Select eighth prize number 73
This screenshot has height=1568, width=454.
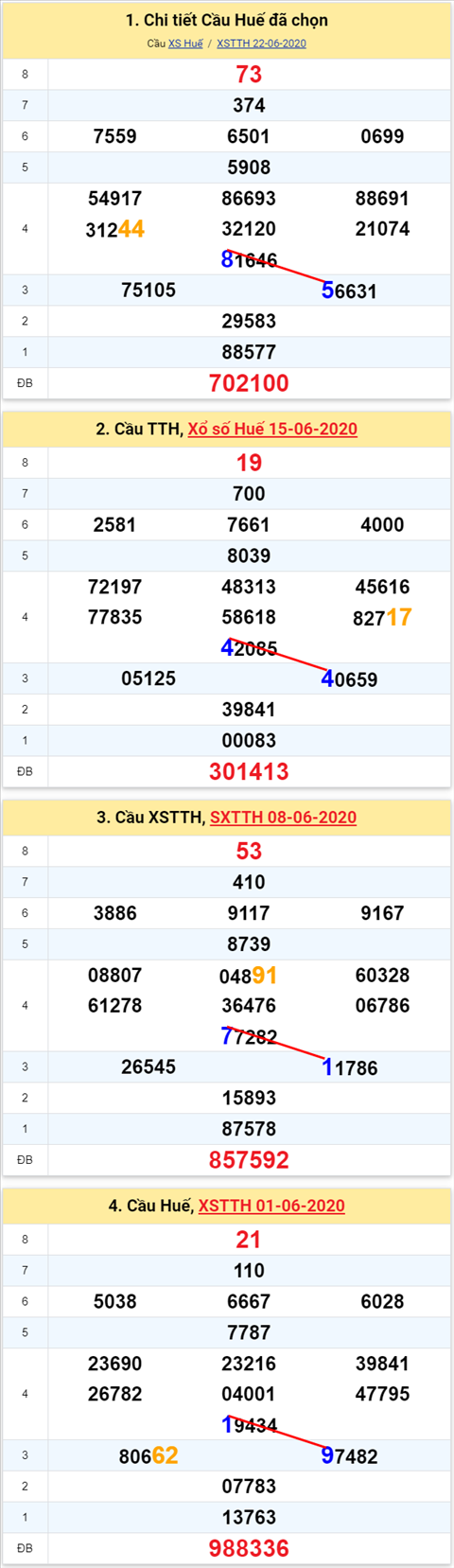coord(249,75)
